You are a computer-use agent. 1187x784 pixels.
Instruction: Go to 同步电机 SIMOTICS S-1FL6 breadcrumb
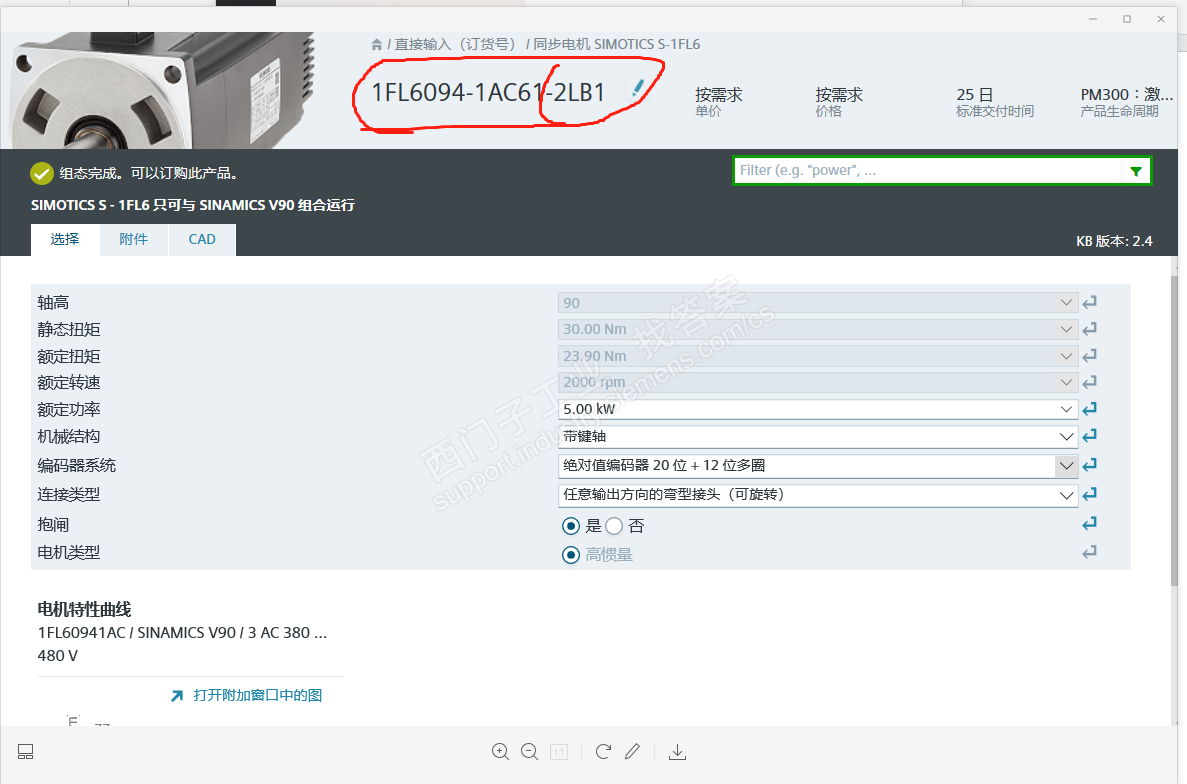tap(617, 45)
